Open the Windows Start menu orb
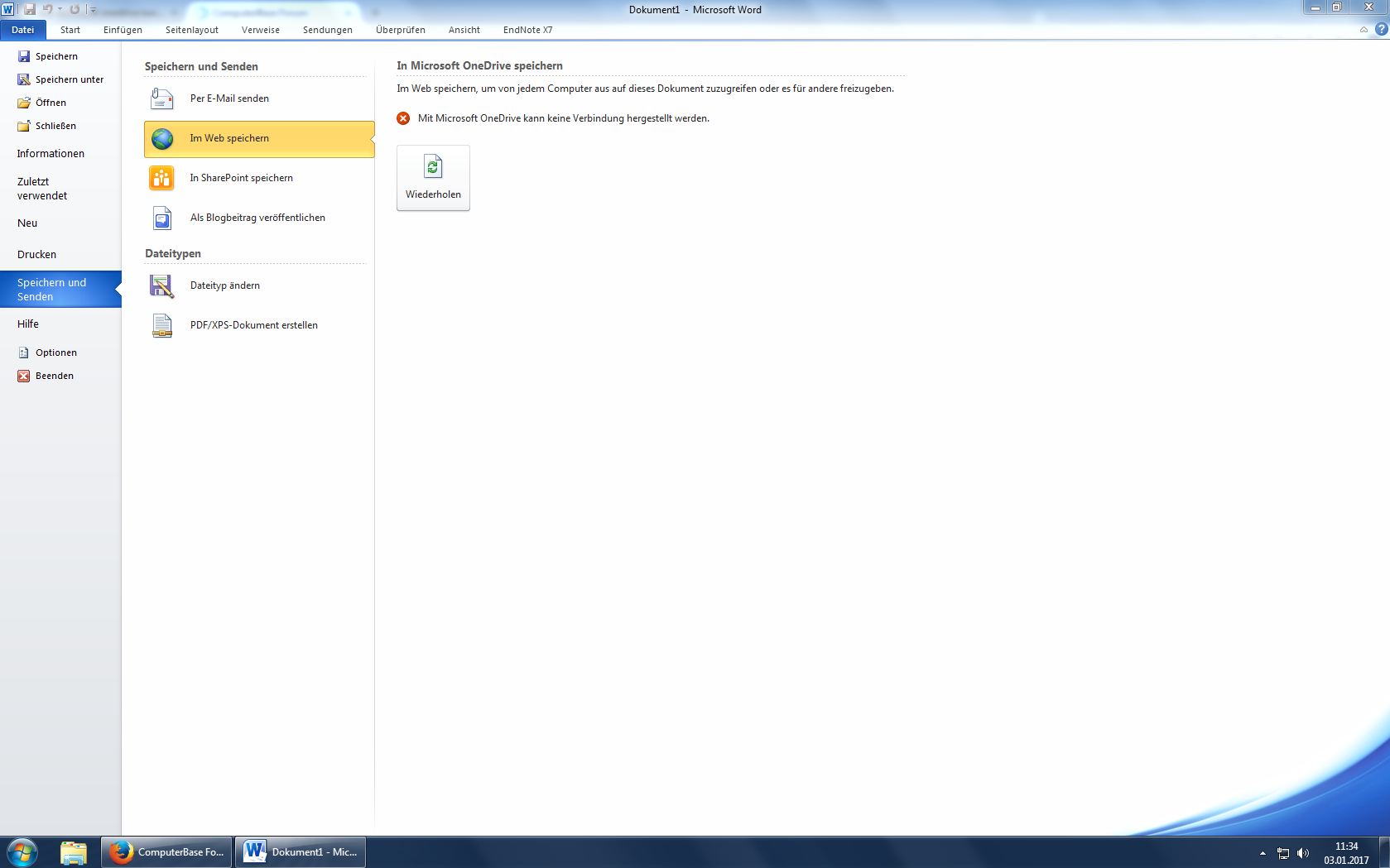The image size is (1390, 868). [x=22, y=852]
